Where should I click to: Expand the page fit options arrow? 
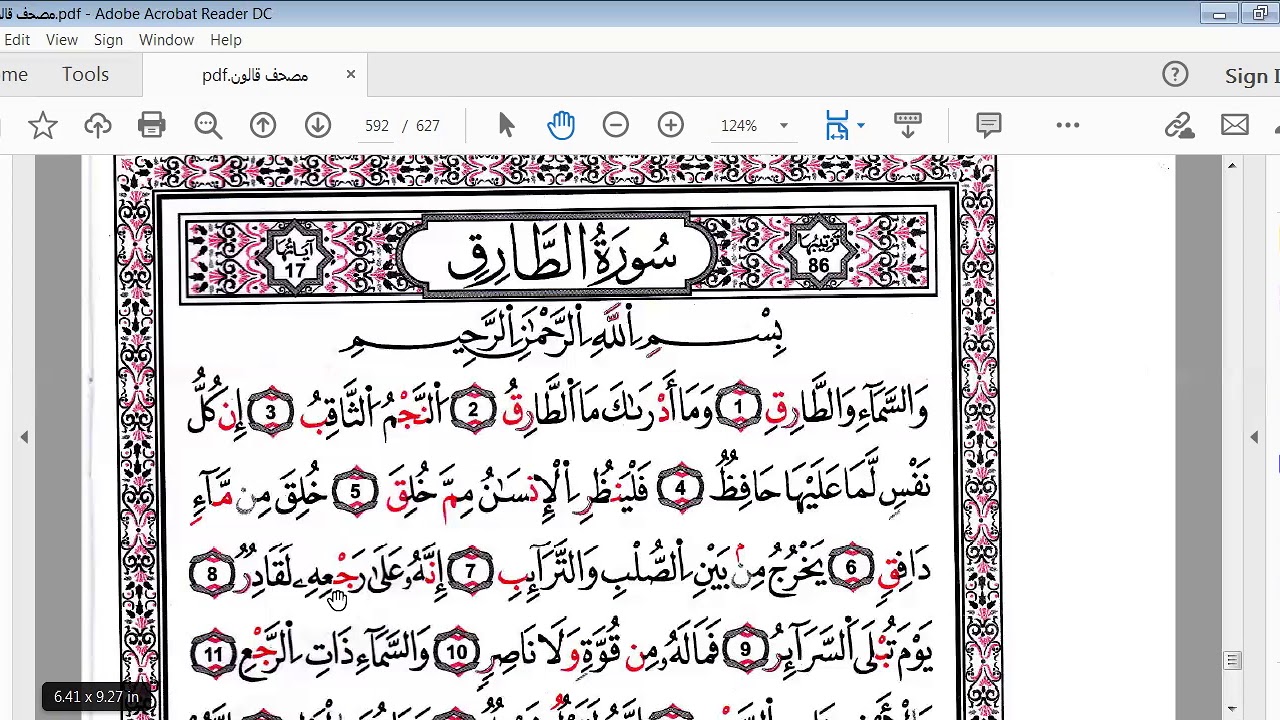[861, 126]
